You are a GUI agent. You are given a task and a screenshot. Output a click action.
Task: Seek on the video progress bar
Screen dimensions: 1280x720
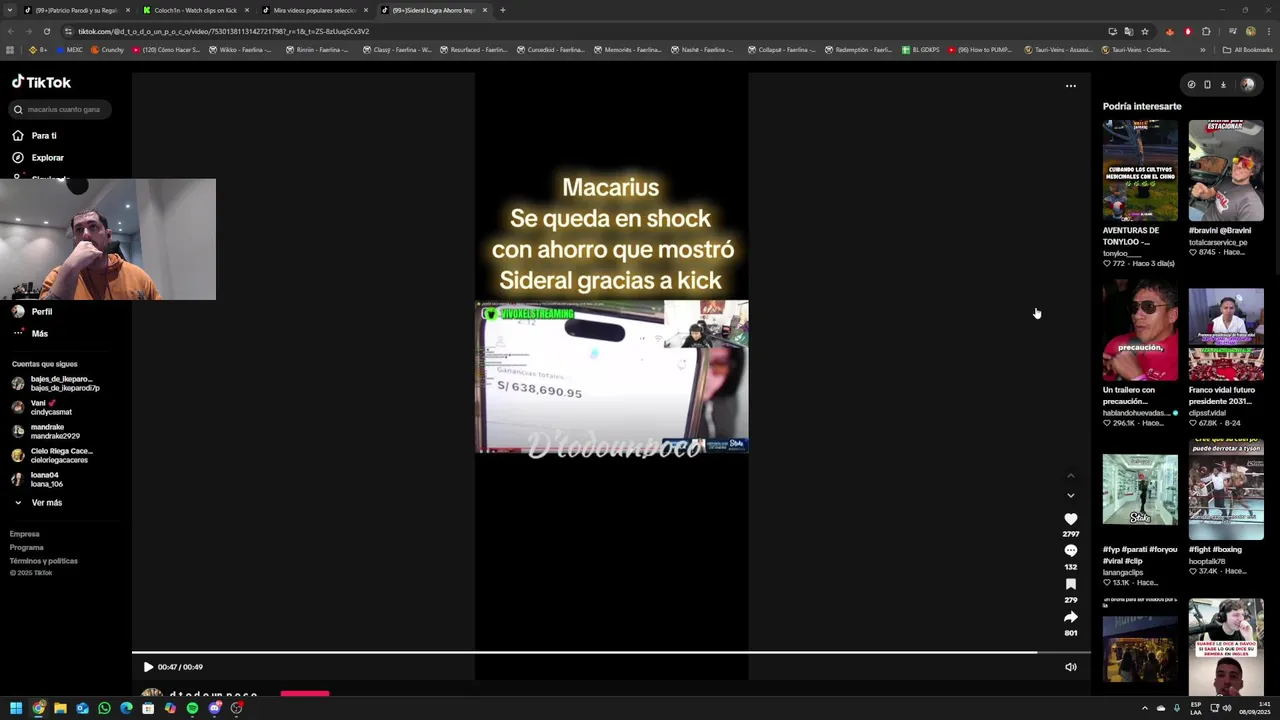coord(611,653)
